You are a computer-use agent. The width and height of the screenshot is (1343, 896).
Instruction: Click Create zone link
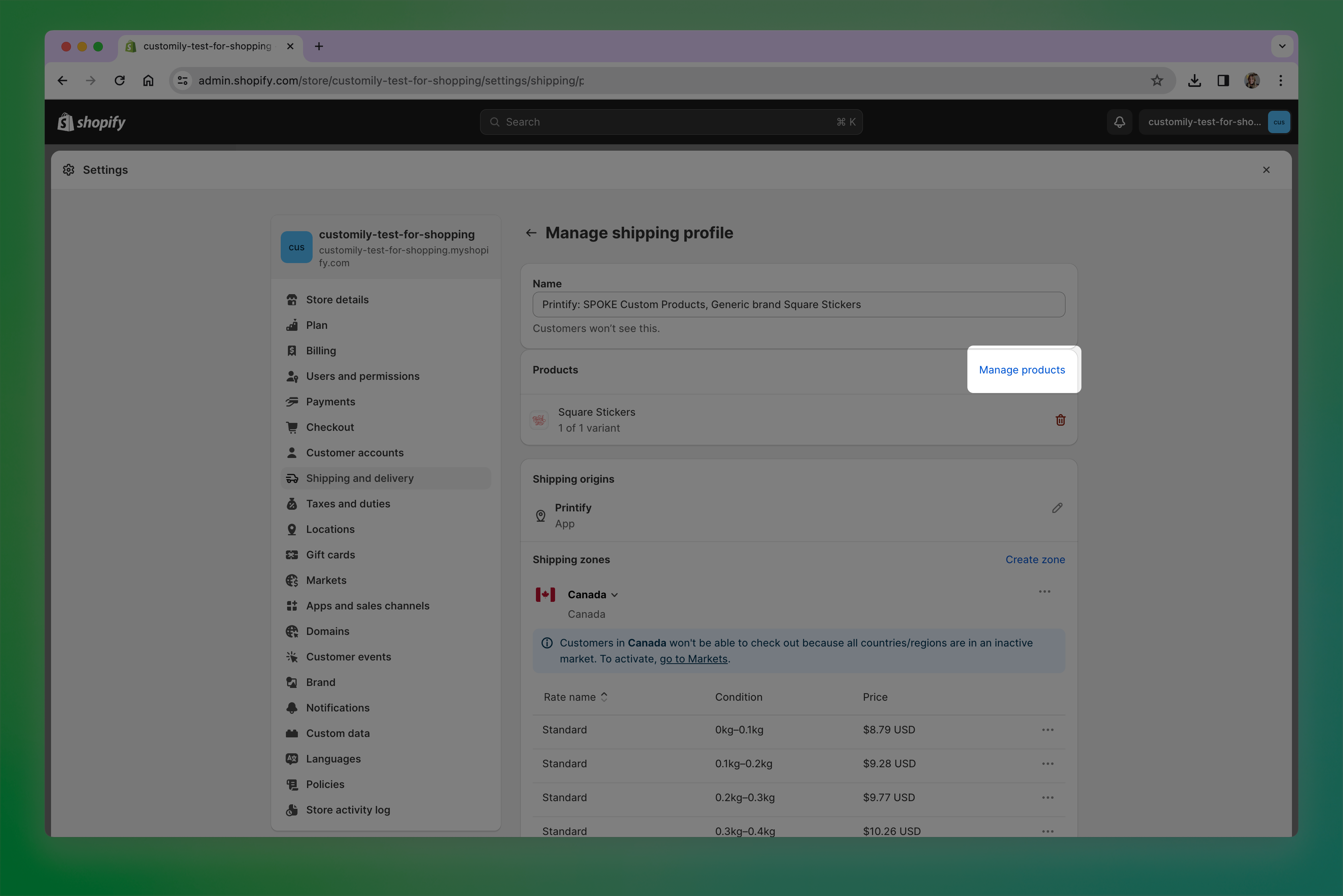point(1035,560)
